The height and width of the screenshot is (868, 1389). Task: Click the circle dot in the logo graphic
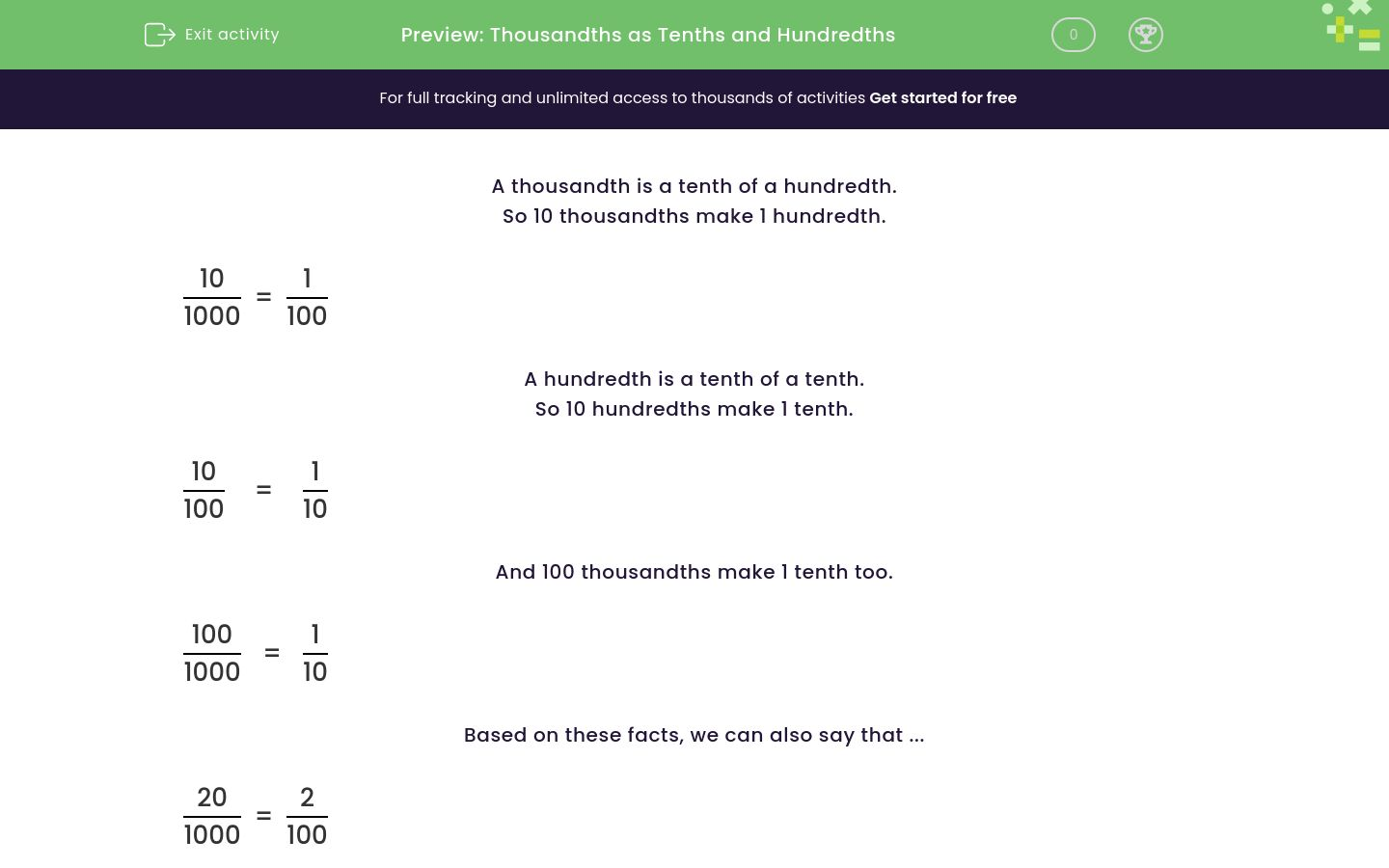[x=1327, y=9]
